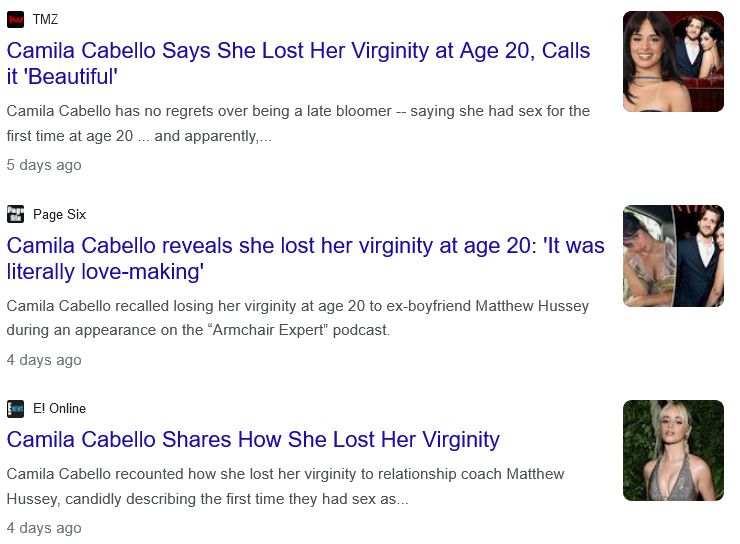Screen dimensions: 740x544
Task: Click the E! Online source name
Action: click(x=59, y=408)
